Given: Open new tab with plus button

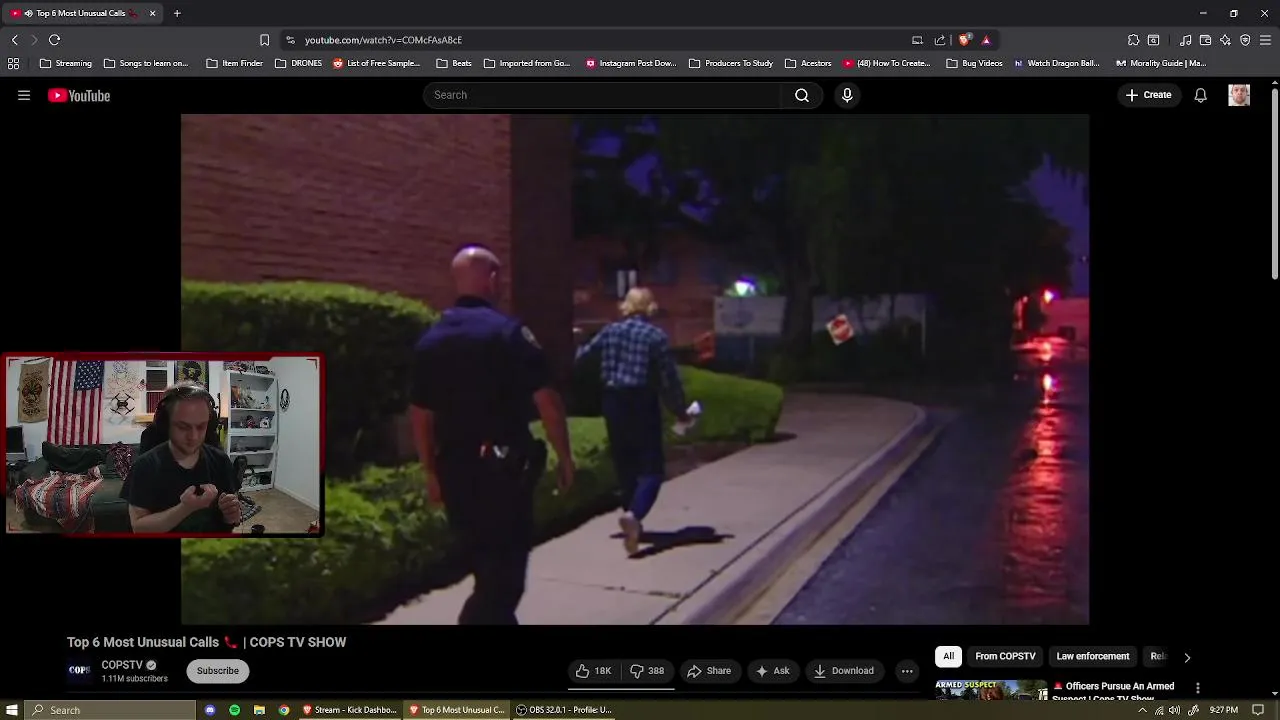Looking at the screenshot, I should click(x=177, y=13).
